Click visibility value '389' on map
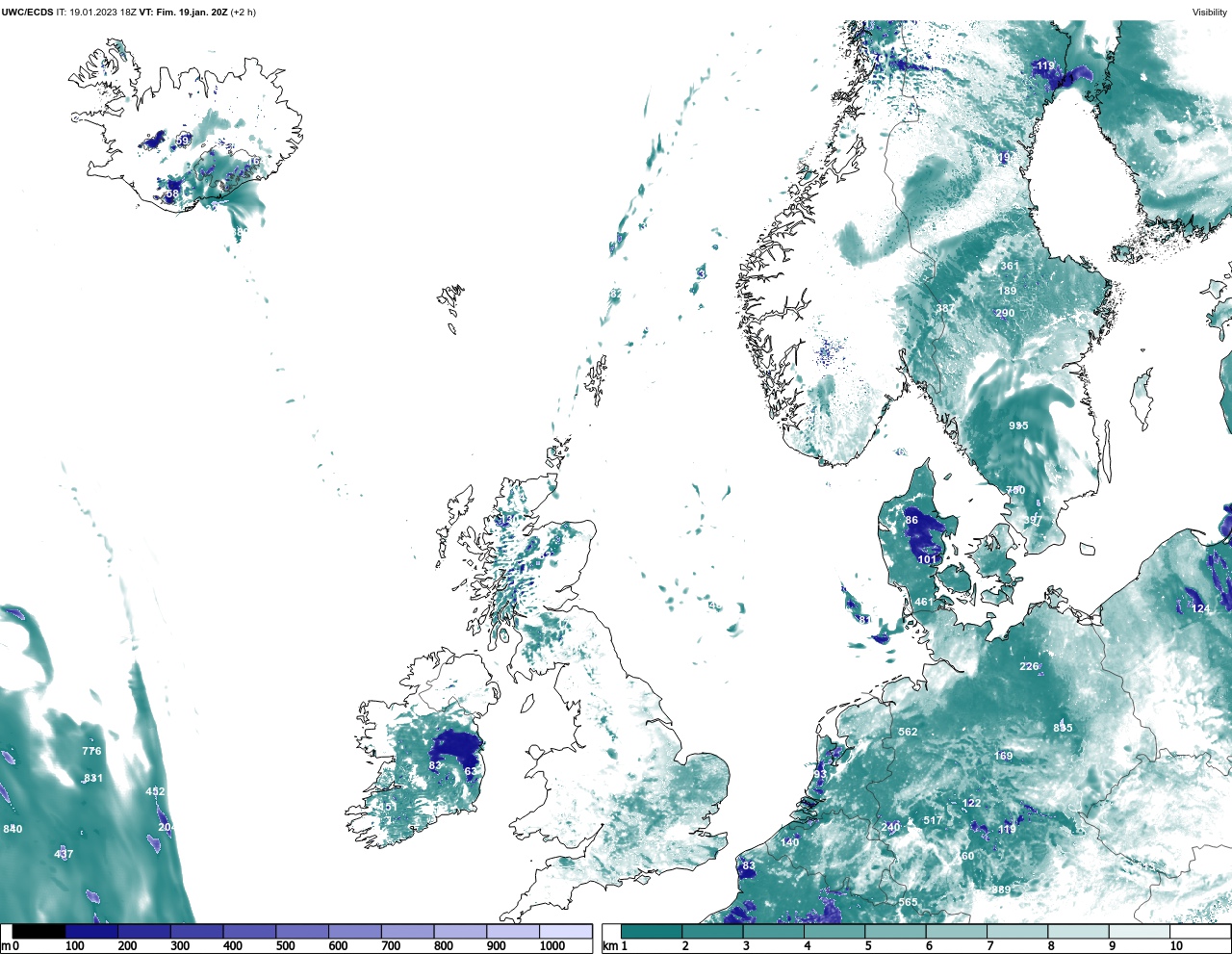Screen dimensions: 1232x954 point(1001,890)
